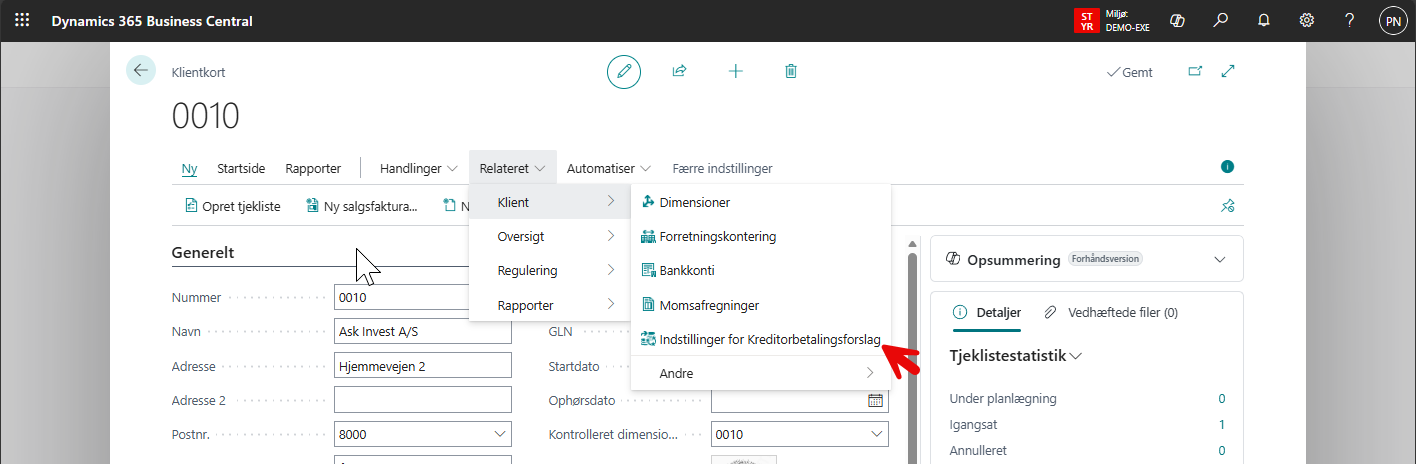1416x464 pixels.
Task: Click into the Navn input field
Action: [422, 332]
